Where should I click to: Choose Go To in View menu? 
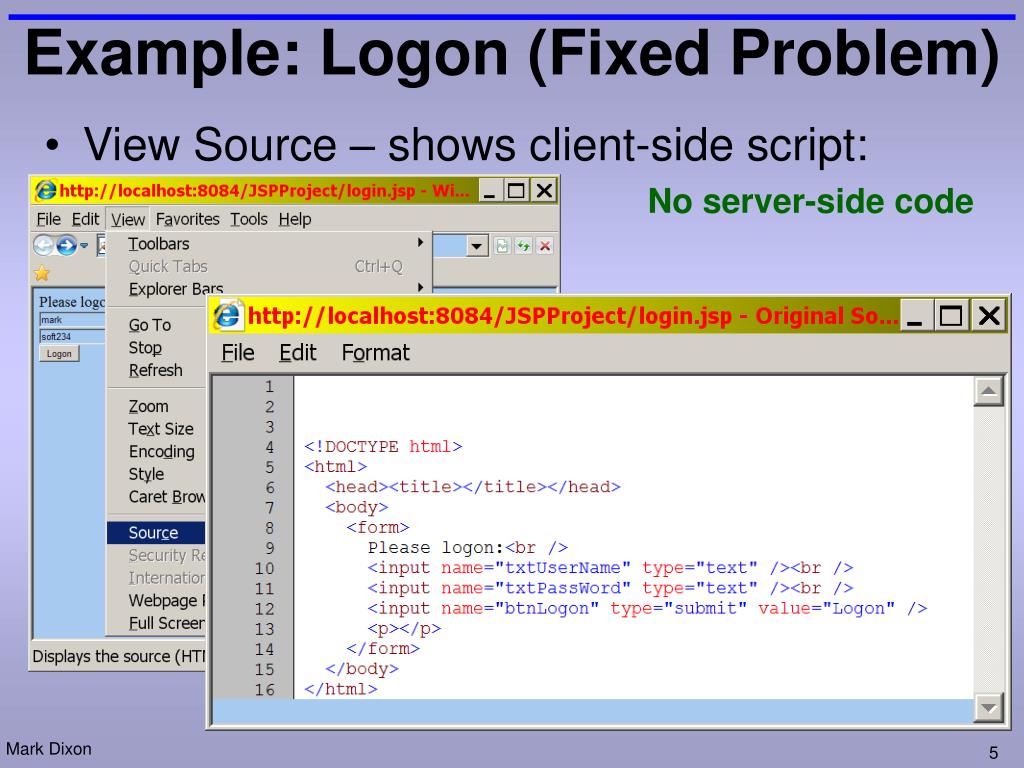(157, 325)
